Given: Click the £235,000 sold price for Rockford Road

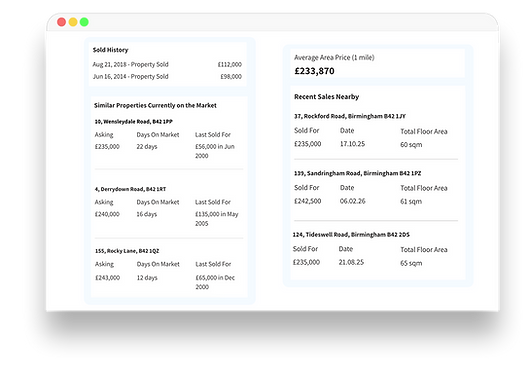Looking at the screenshot, I should (308, 144).
